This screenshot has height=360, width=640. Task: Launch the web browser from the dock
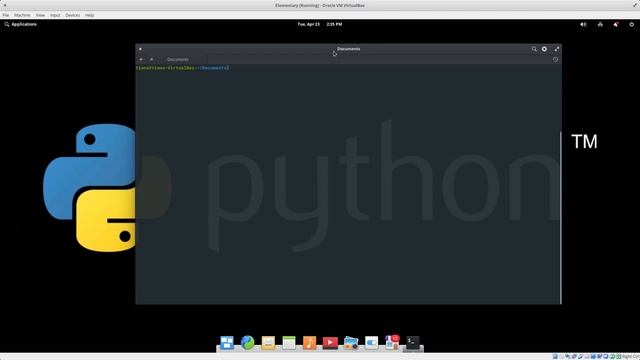click(247, 342)
